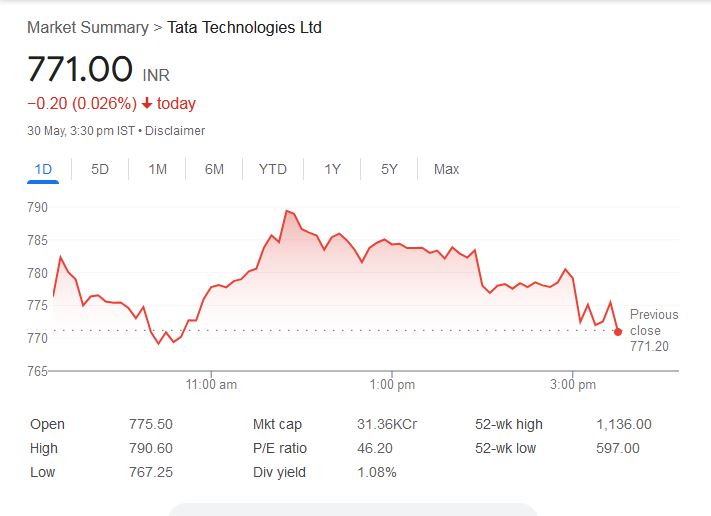Click the red down arrow icon
Viewport: 711px width, 516px height.
click(x=147, y=104)
